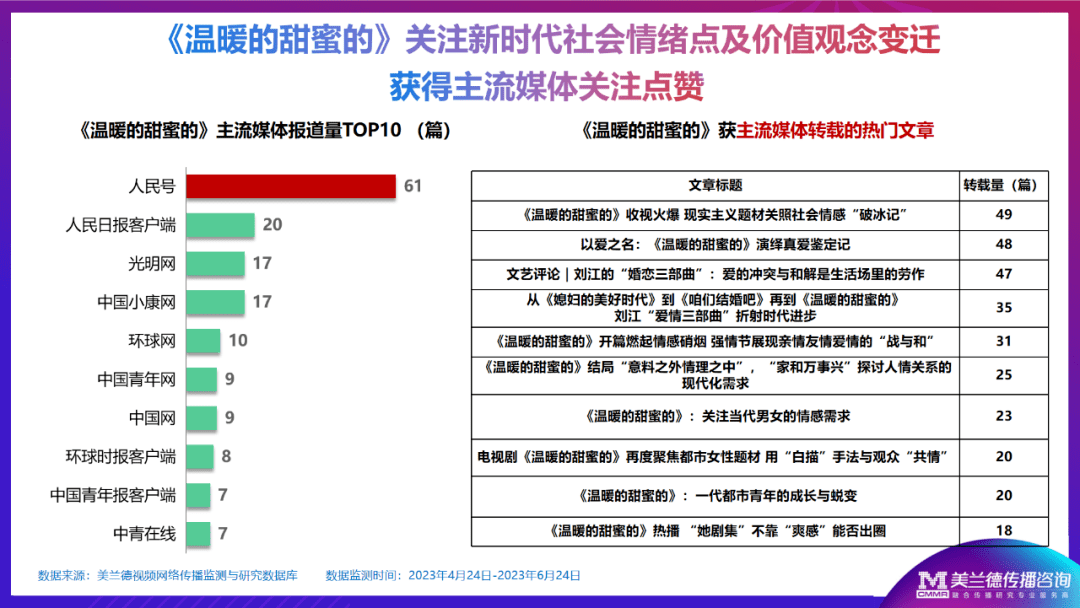
Task: Click the 美兰德传播咨询 CMMR logo
Action: click(x=993, y=585)
